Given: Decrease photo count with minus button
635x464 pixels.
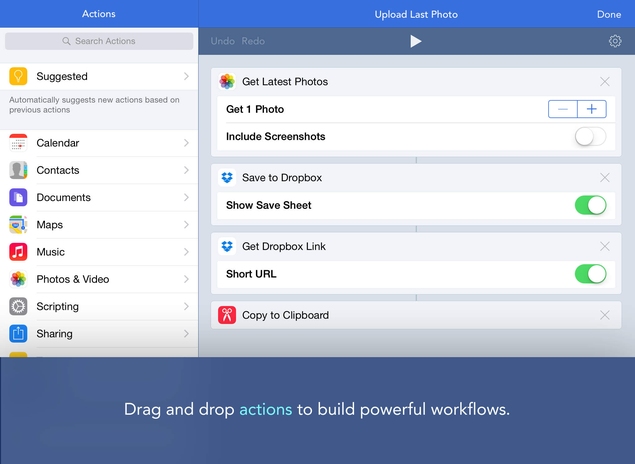Looking at the screenshot, I should click(x=563, y=109).
